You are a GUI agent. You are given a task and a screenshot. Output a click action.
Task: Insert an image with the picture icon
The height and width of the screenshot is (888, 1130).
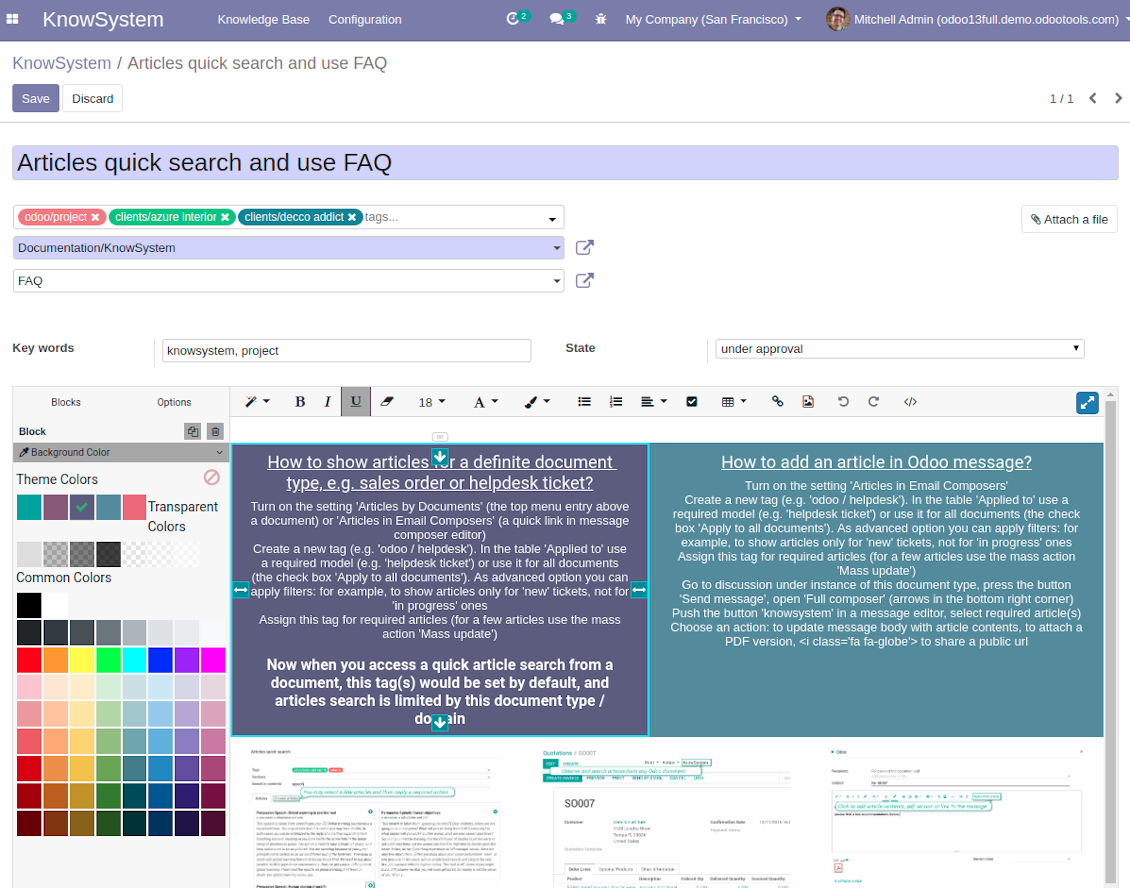click(x=808, y=402)
